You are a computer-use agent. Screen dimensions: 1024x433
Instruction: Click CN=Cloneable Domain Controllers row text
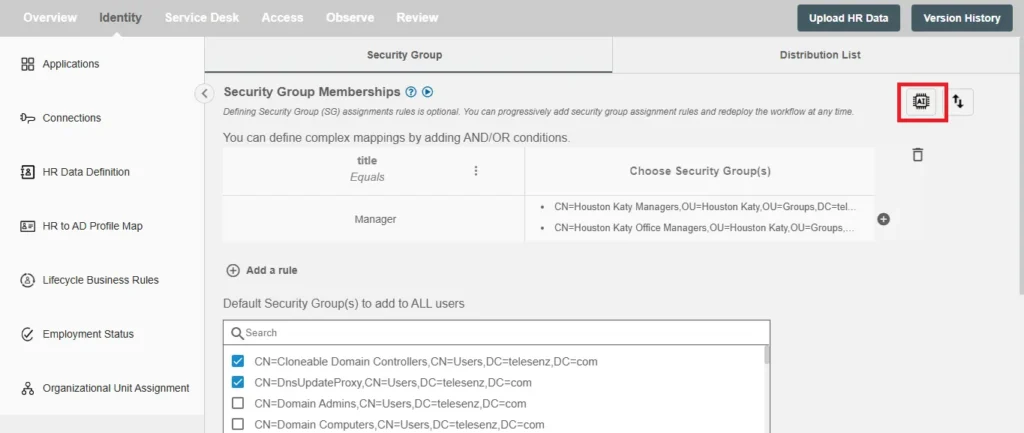(x=426, y=361)
